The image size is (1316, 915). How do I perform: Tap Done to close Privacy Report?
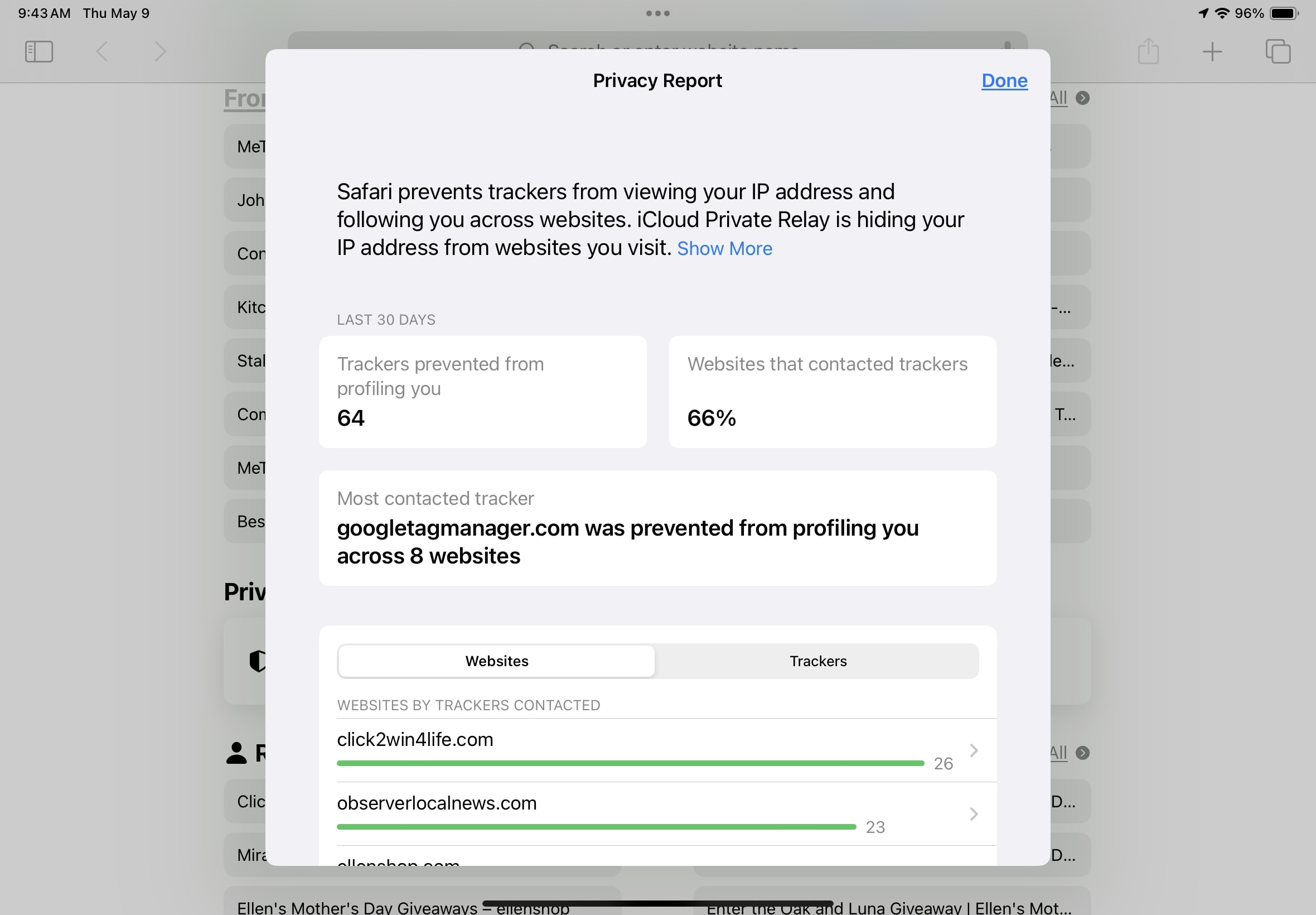(x=1004, y=80)
